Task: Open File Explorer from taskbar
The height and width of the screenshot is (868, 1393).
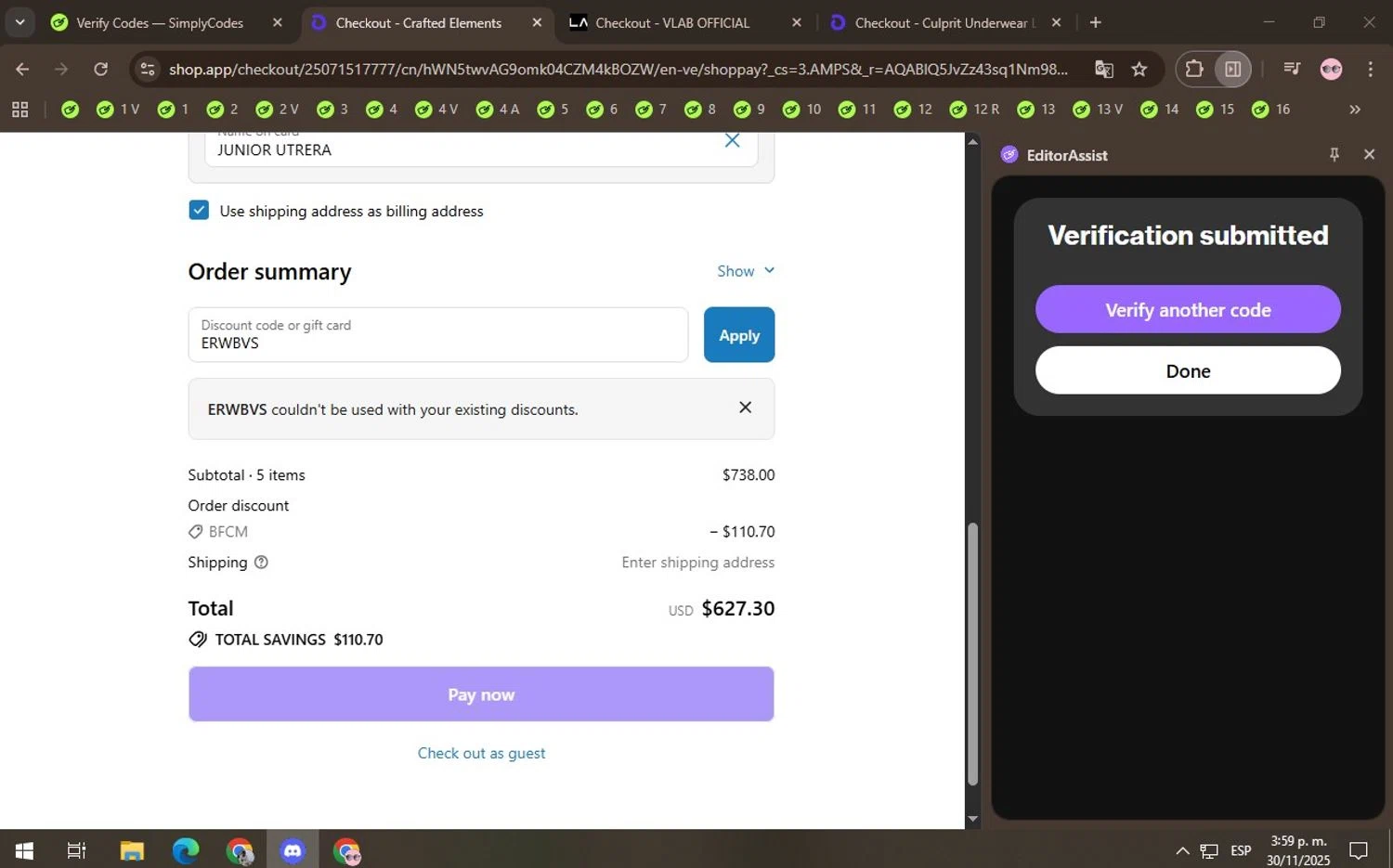Action: 132,850
